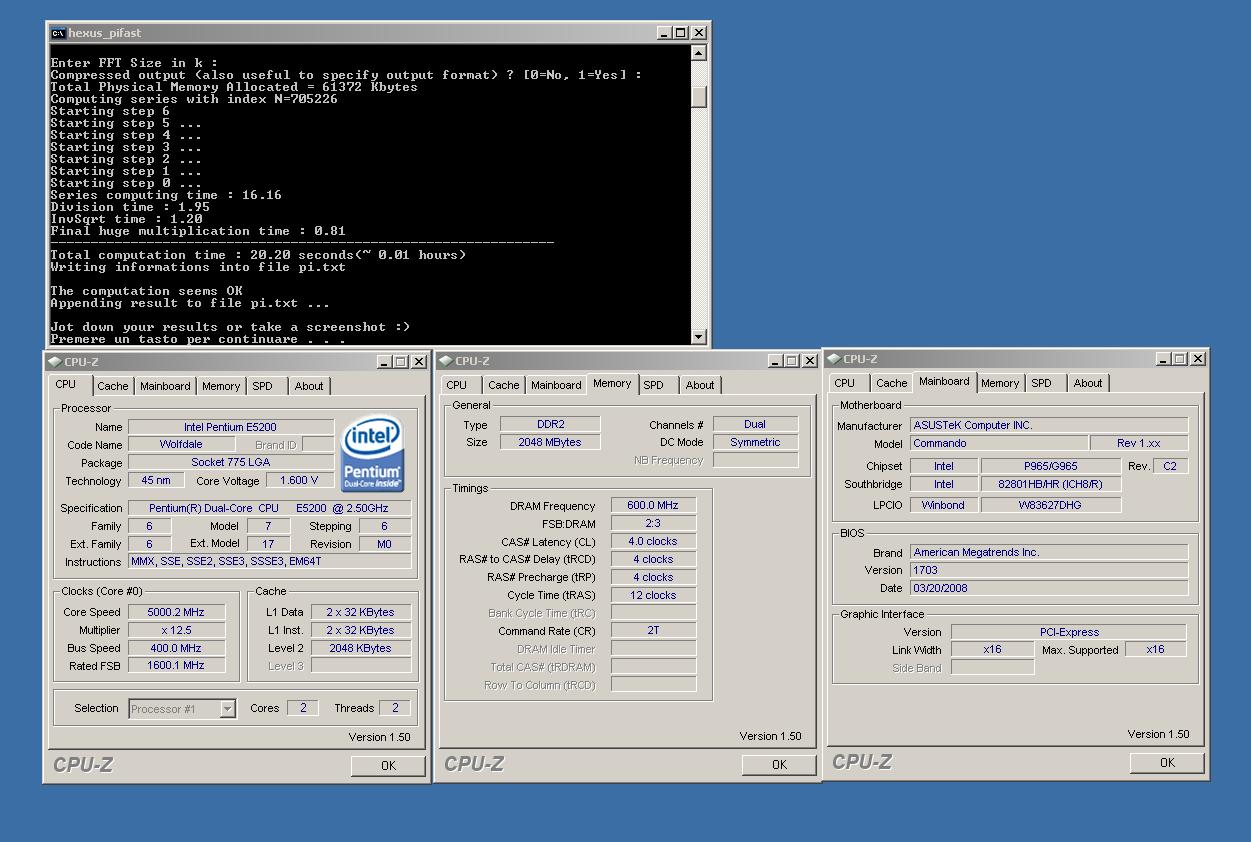Click the Intel Pentium Dual-Core logo

pos(372,455)
